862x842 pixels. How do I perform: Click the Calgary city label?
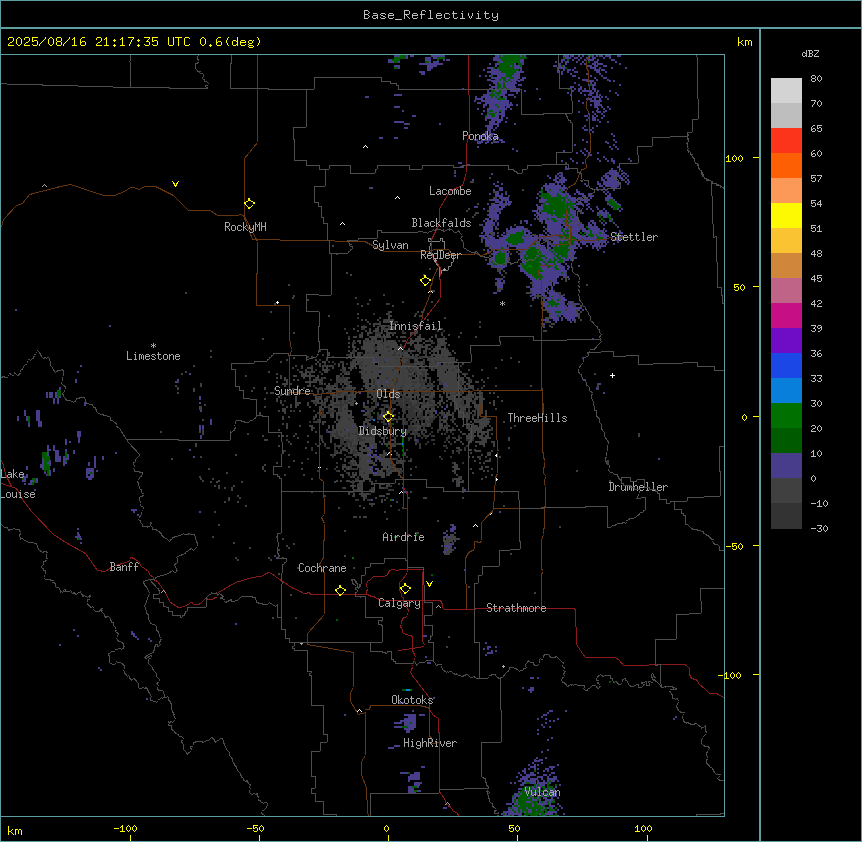click(400, 603)
